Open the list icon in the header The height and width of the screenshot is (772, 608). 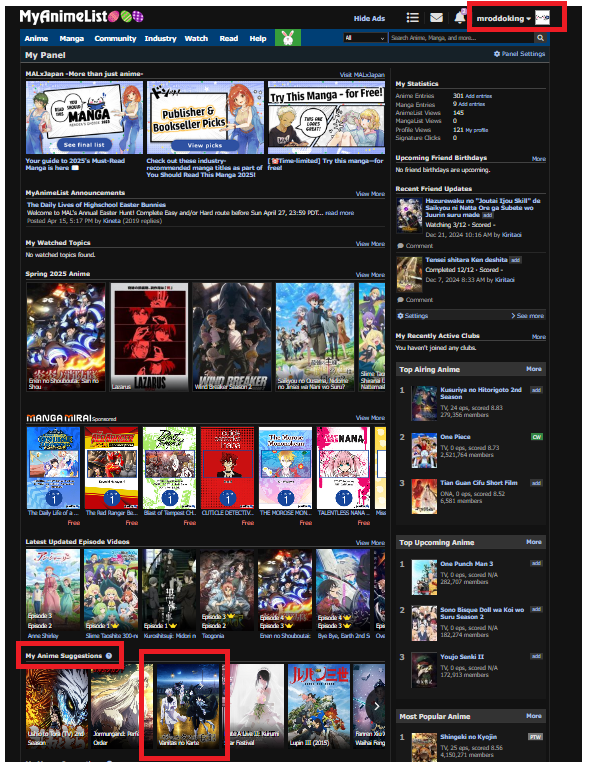tap(412, 18)
